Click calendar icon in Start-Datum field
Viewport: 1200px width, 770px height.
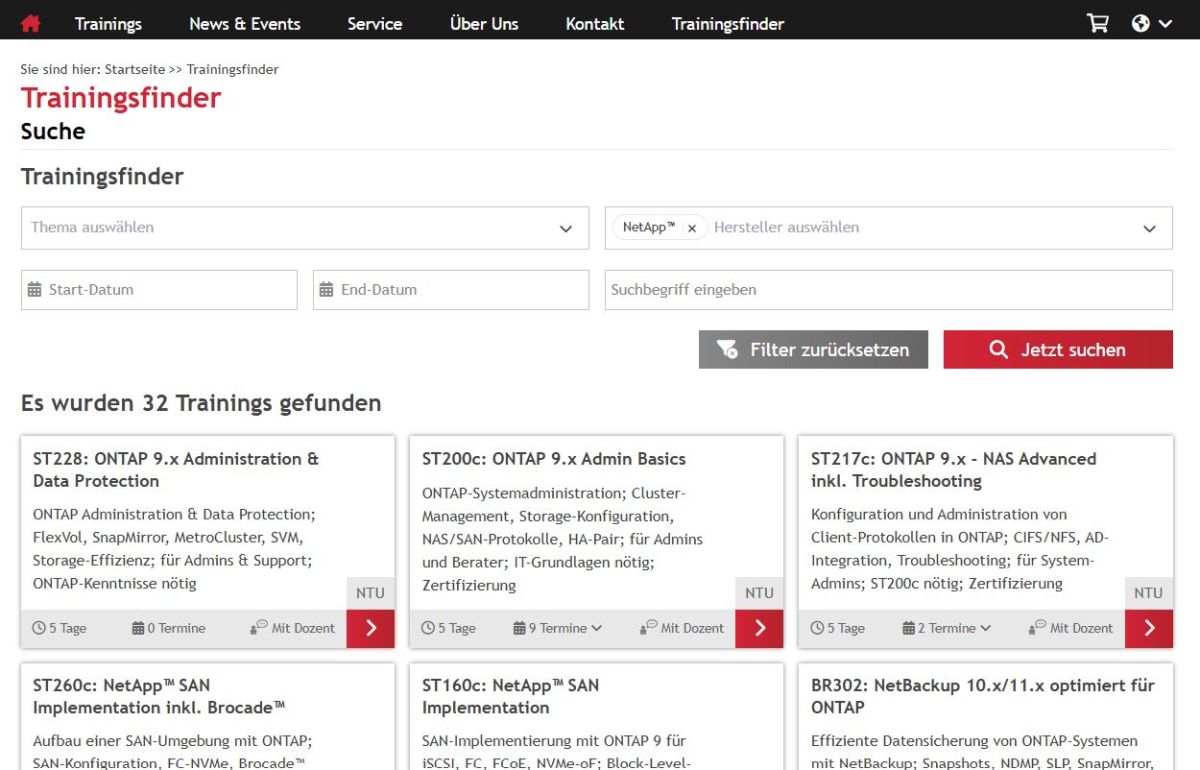38,290
